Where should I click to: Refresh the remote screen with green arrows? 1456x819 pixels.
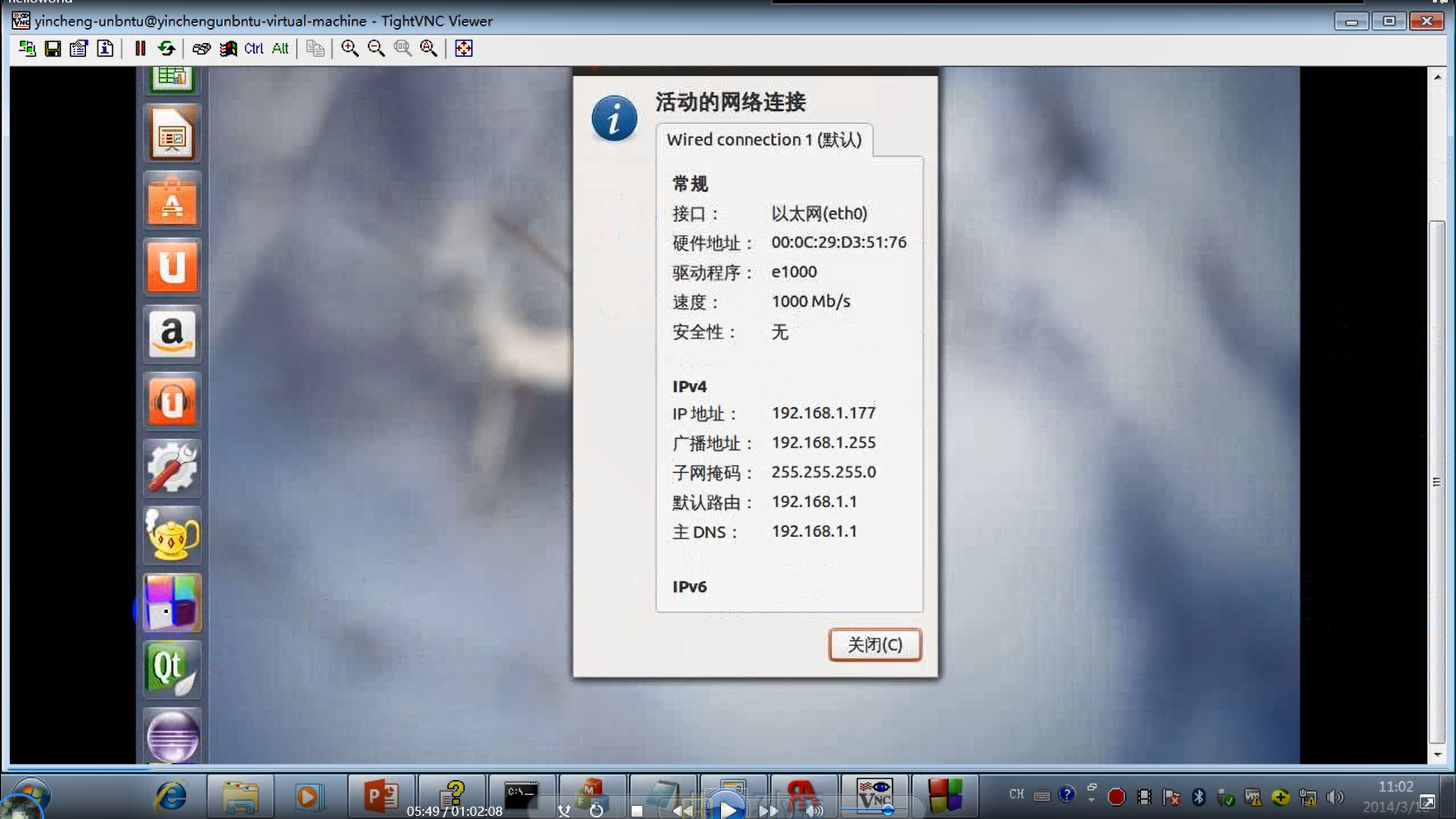click(166, 49)
